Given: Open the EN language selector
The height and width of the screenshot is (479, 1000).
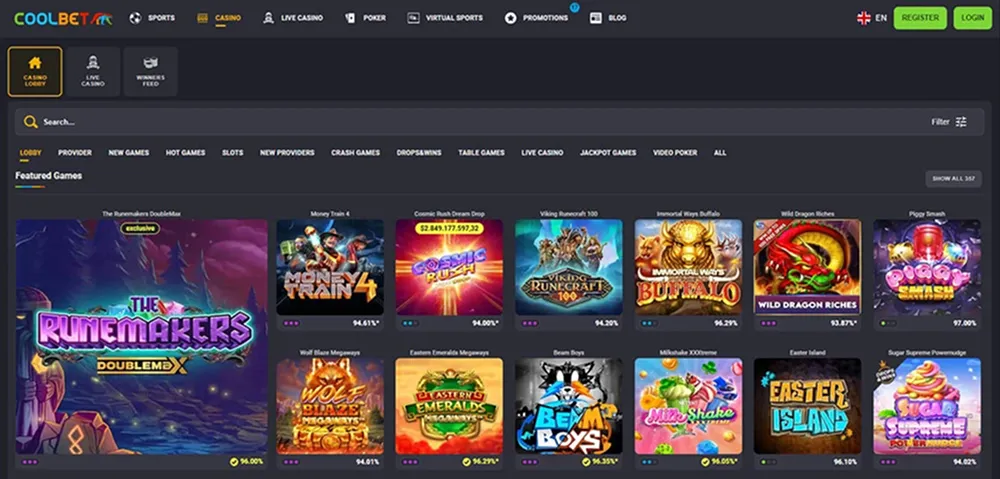Looking at the screenshot, I should point(880,18).
